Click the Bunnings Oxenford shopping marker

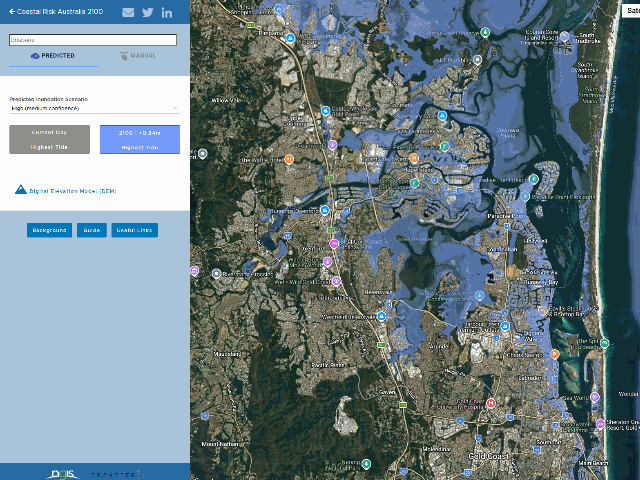coord(324,211)
